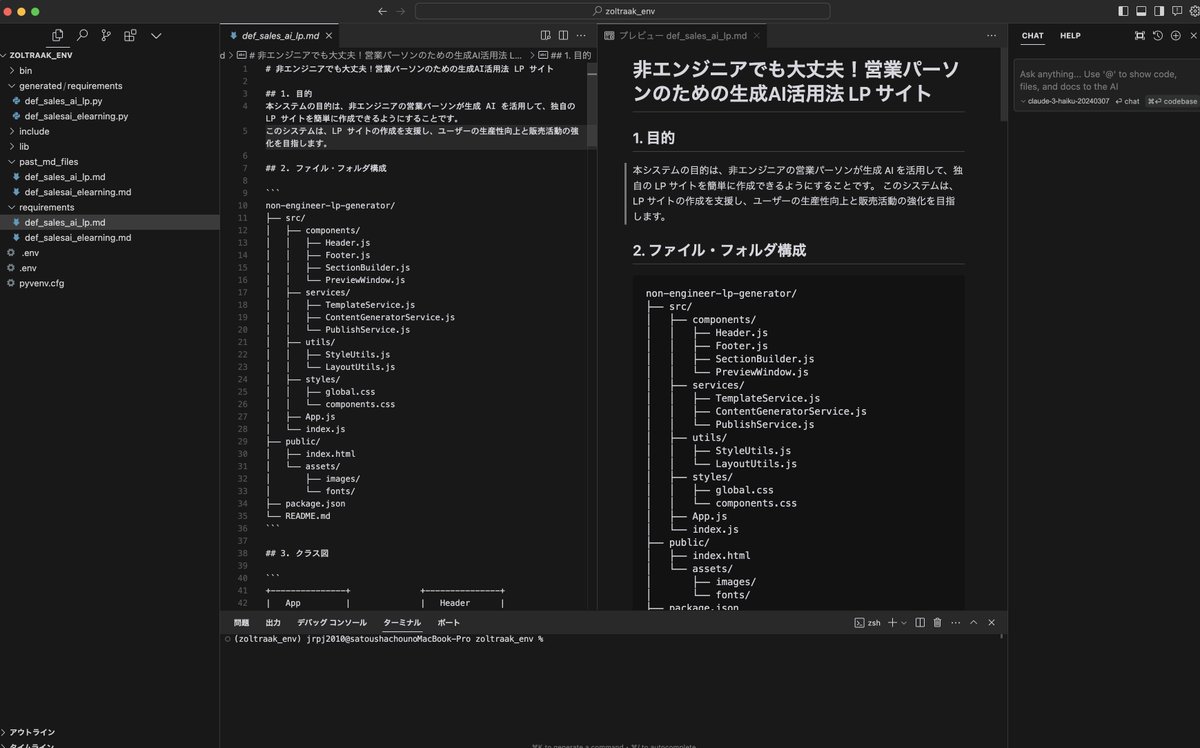This screenshot has width=1200, height=748.
Task: Switch to the ポート panel tab
Action: tap(449, 622)
